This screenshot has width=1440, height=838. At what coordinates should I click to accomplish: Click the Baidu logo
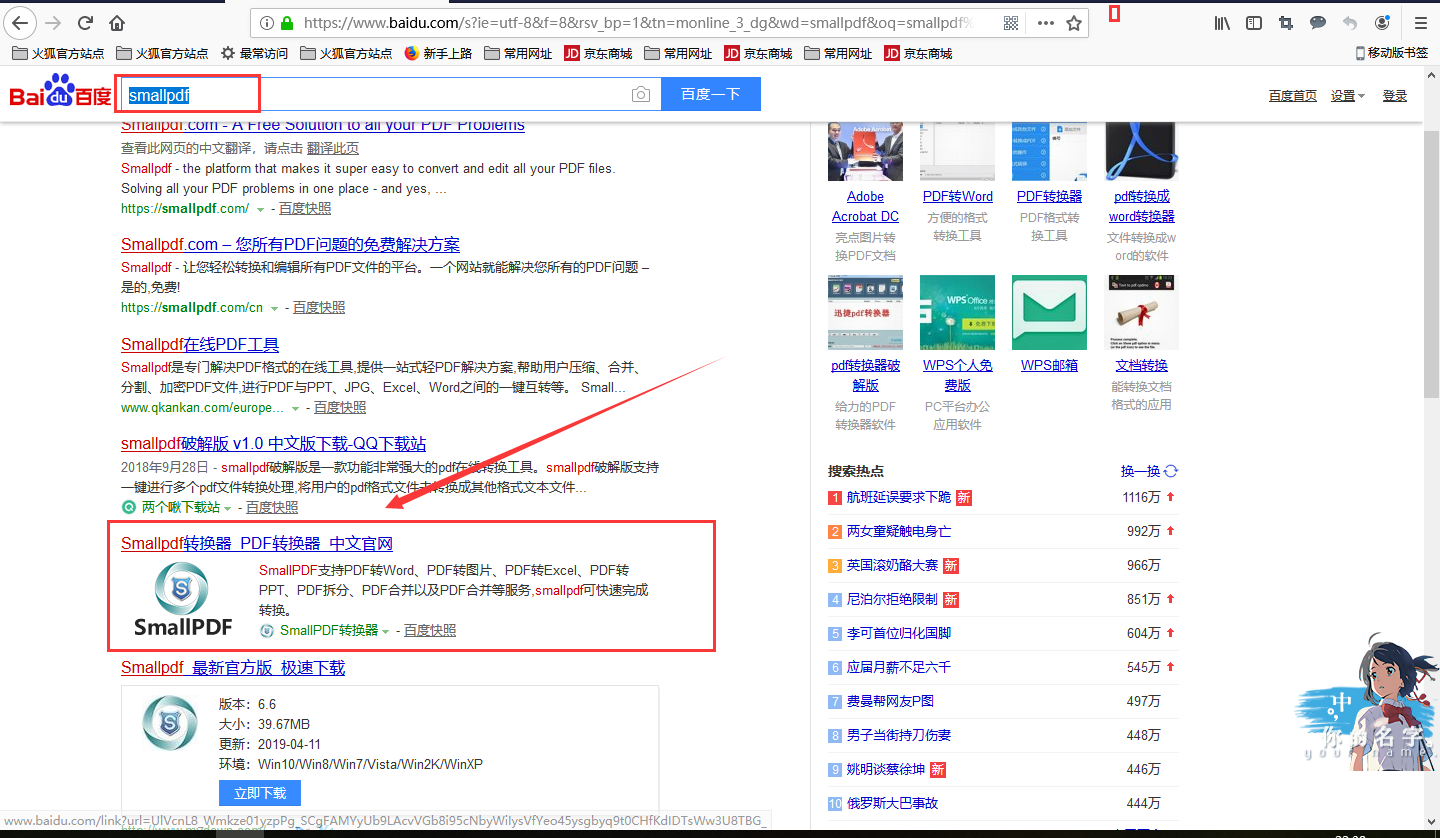point(60,93)
